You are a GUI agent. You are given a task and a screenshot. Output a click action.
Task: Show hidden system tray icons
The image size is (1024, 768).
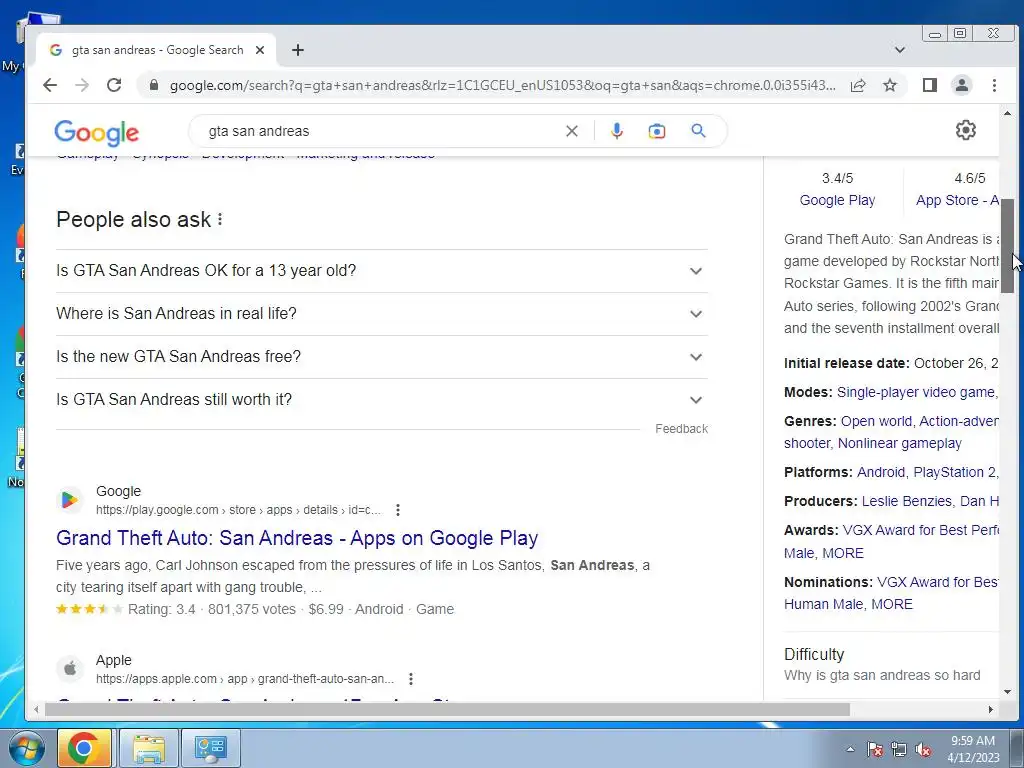[x=850, y=749]
